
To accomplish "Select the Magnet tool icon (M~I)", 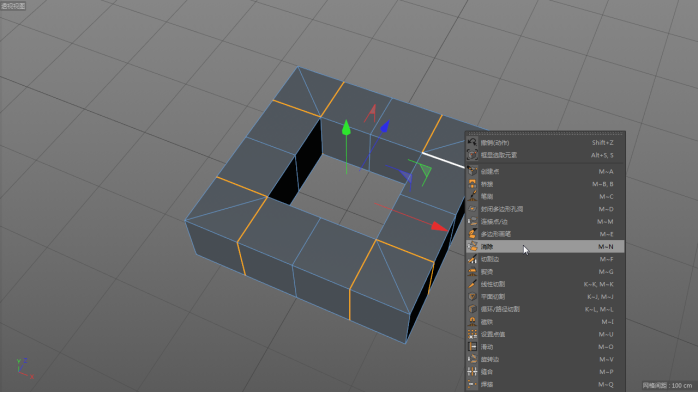I will point(472,321).
